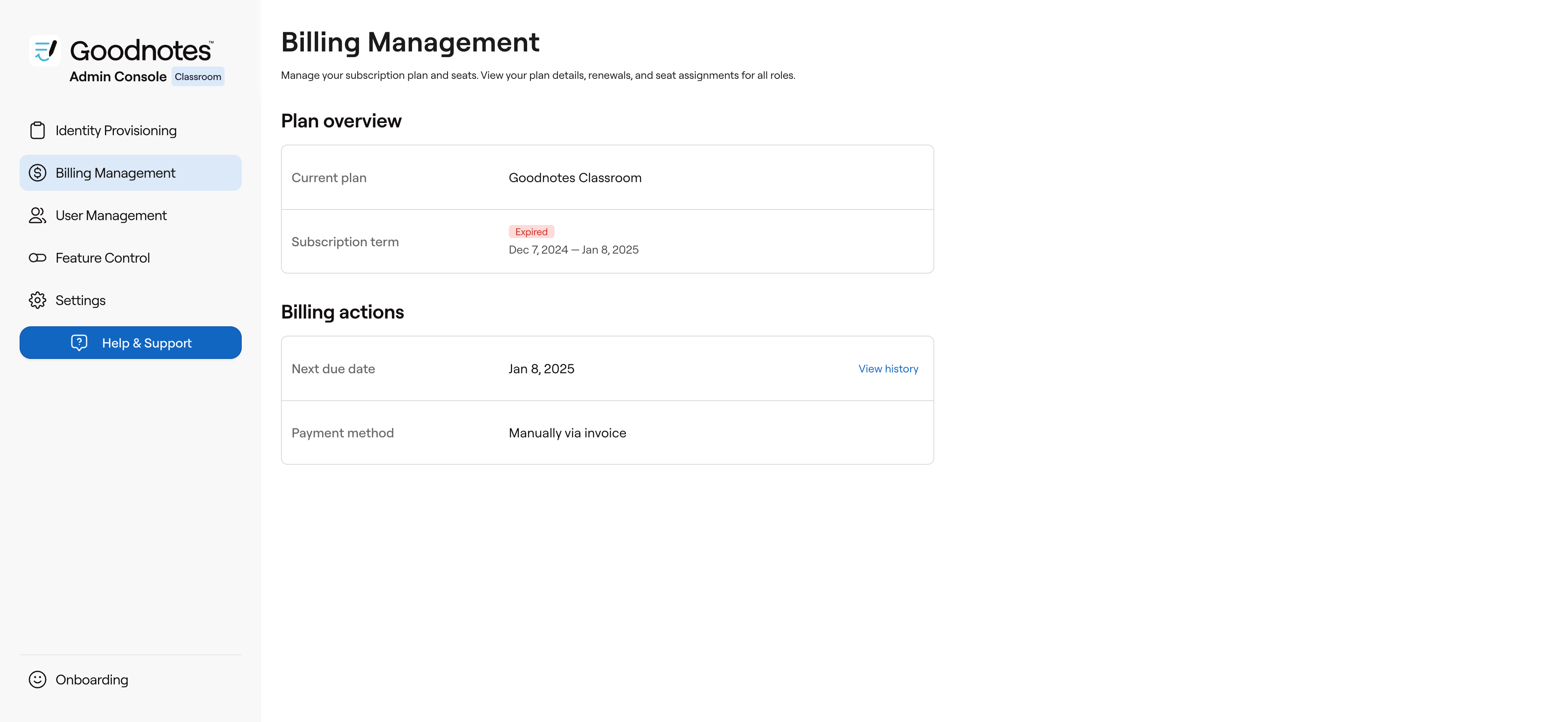
Task: Open the View history link
Action: tap(887, 369)
